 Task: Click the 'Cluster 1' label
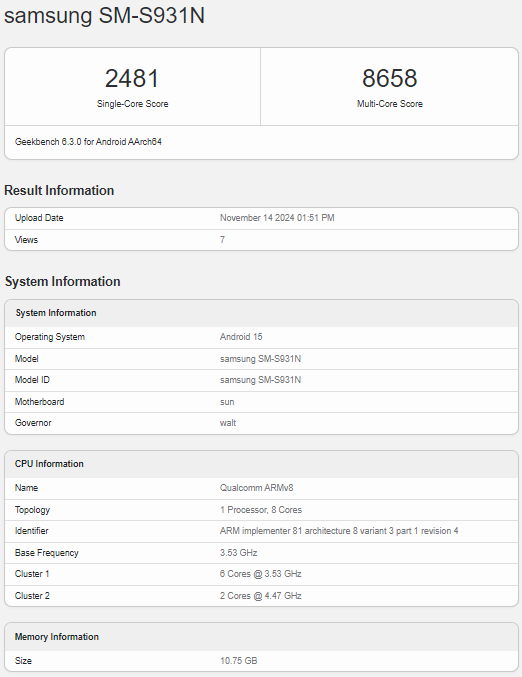[32, 574]
